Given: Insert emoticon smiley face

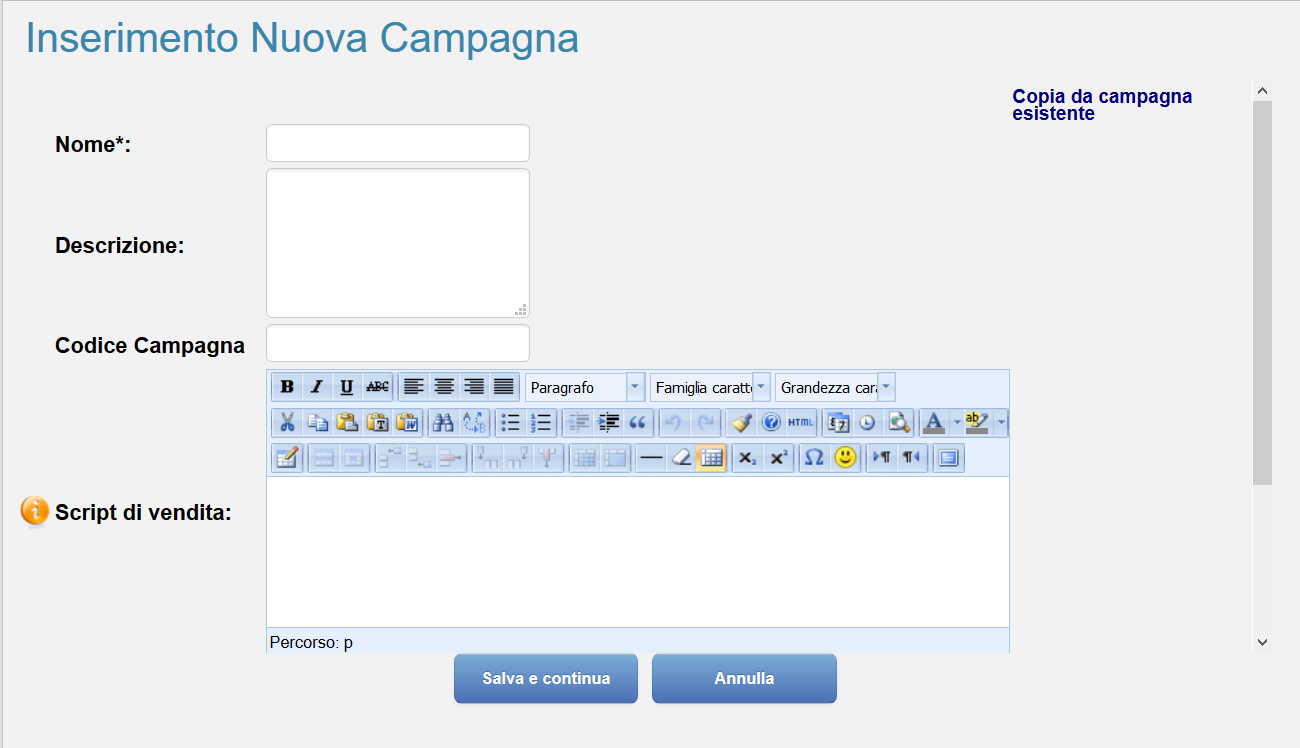Looking at the screenshot, I should click(846, 458).
